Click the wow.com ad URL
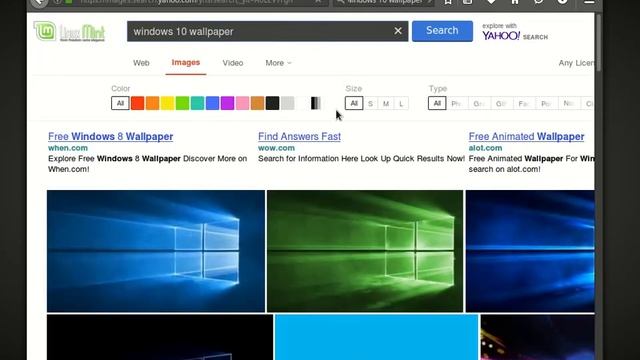The image size is (640, 360). click(276, 148)
